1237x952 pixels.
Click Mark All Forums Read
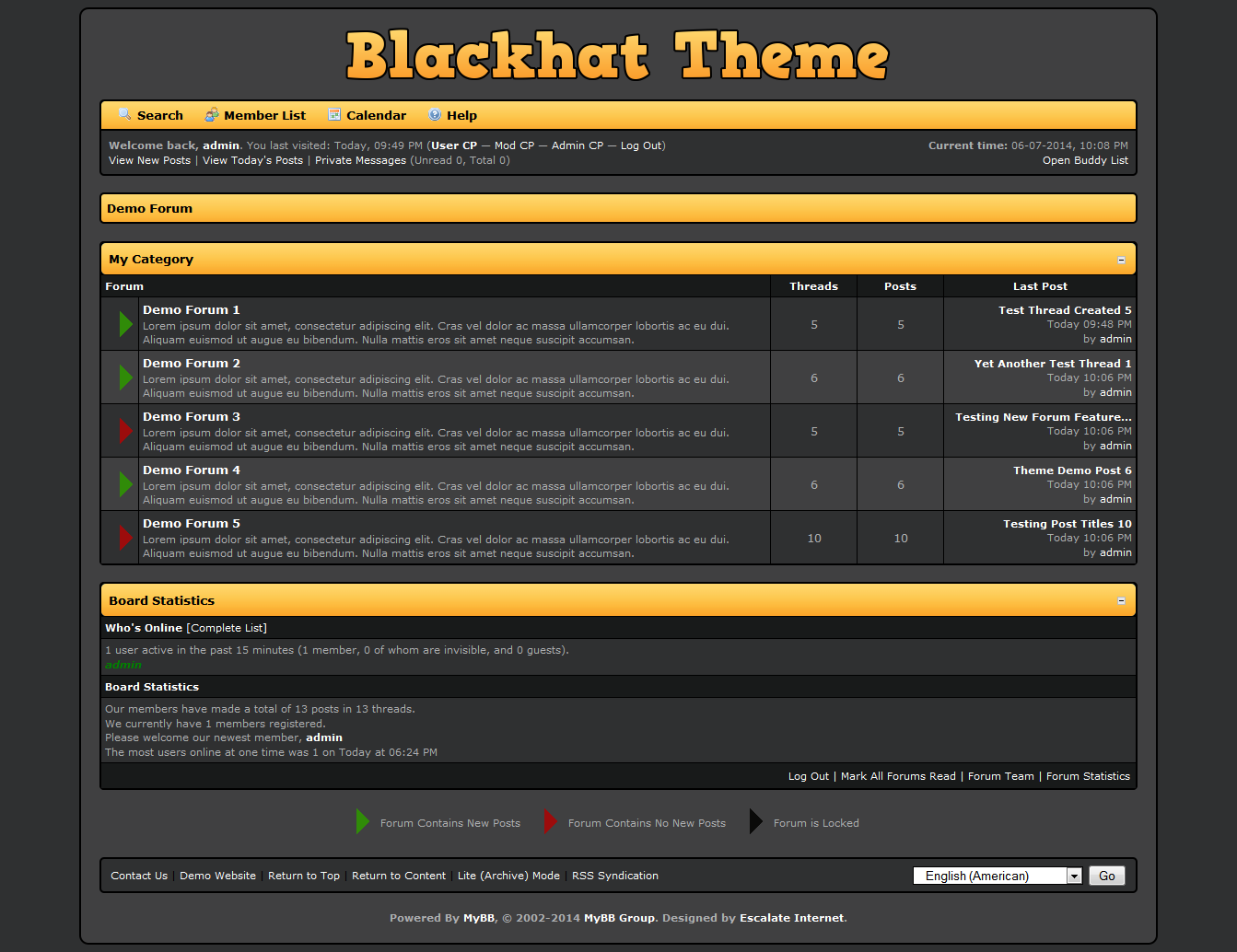pos(898,776)
